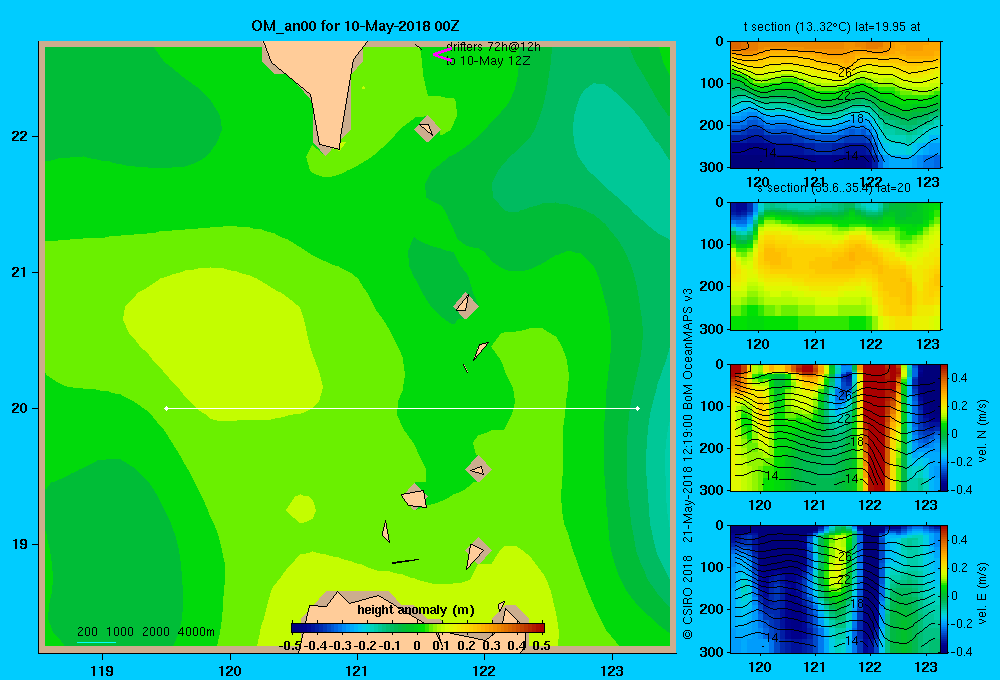Image resolution: width=1000 pixels, height=680 pixels.
Task: Click latitude tick 19 on main map
Action: tap(20, 544)
